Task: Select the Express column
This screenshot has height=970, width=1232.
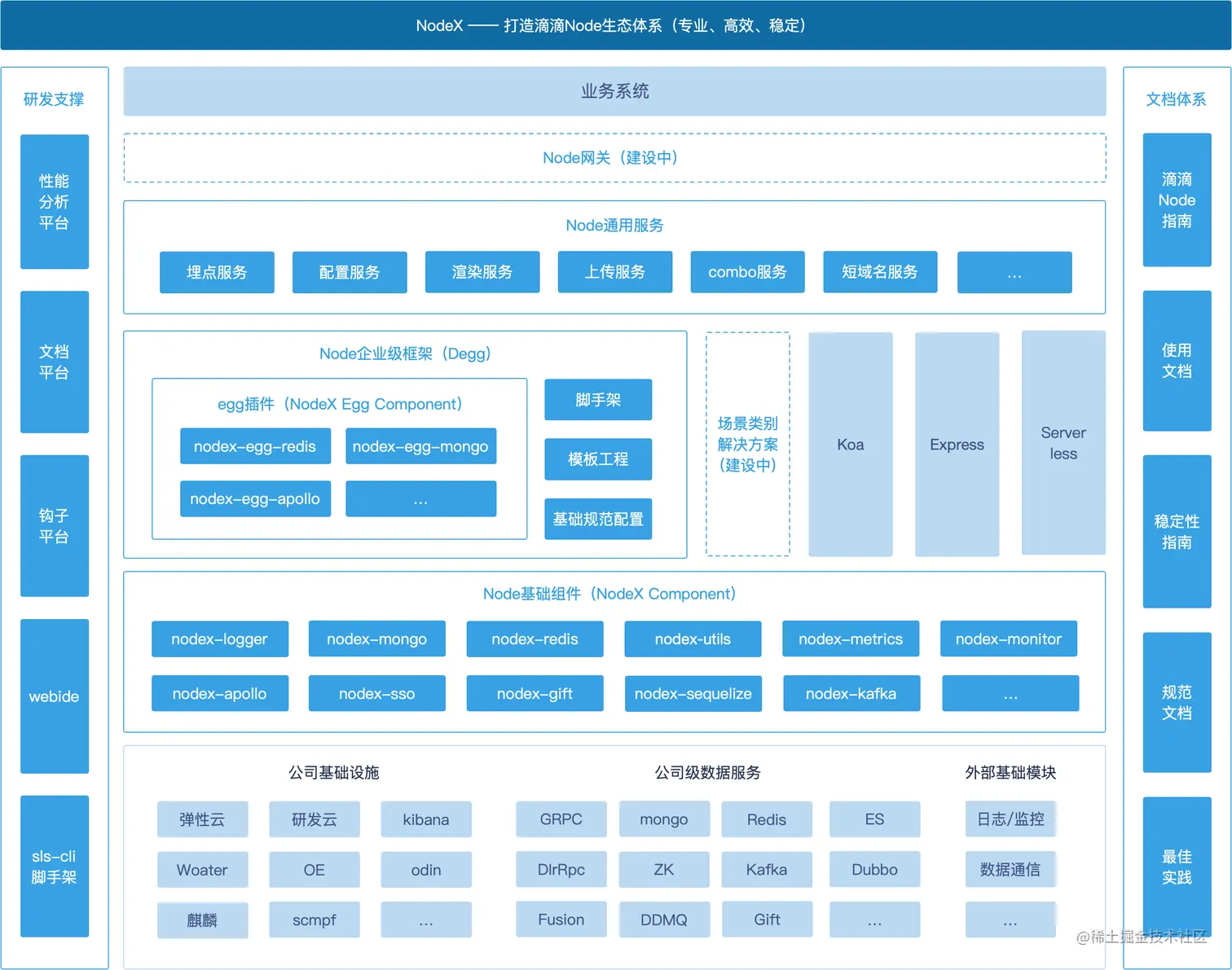Action: pos(957,445)
